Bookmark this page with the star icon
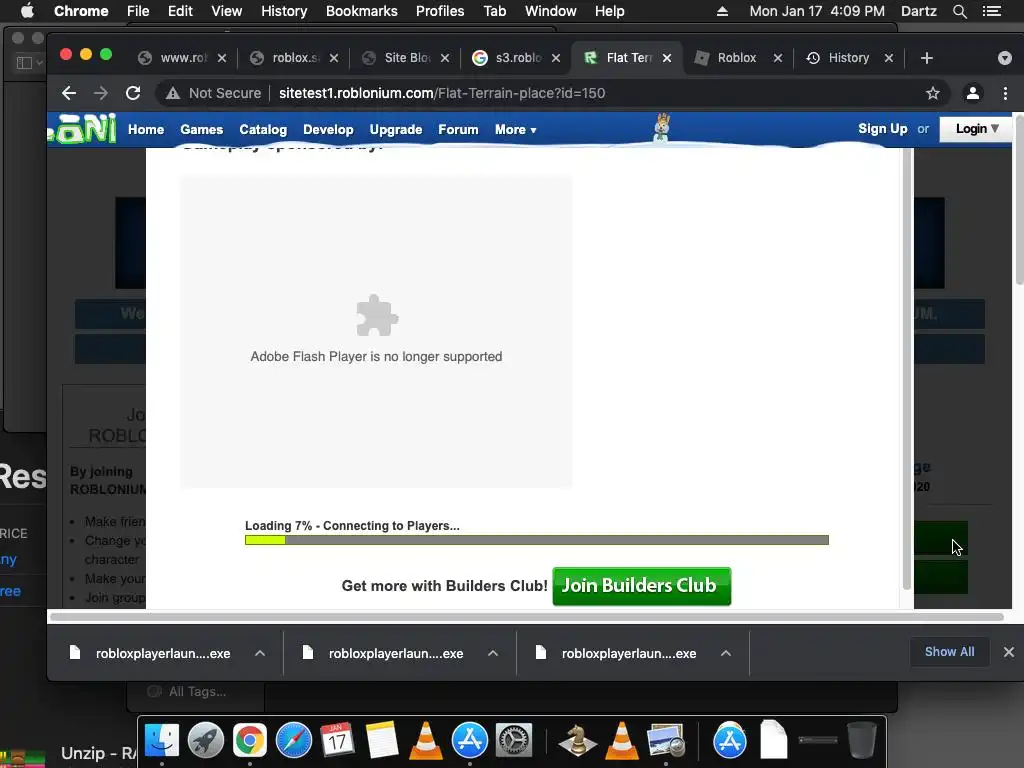This screenshot has width=1024, height=768. 933,93
